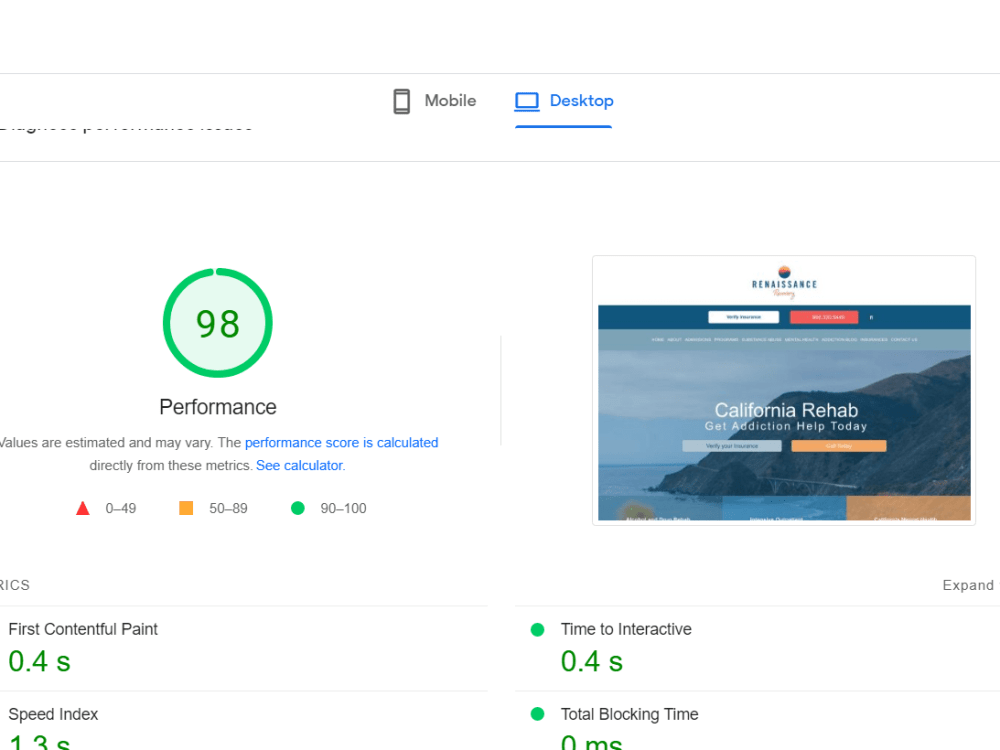
Task: Open the 'performance score is calculated' link
Action: (341, 443)
